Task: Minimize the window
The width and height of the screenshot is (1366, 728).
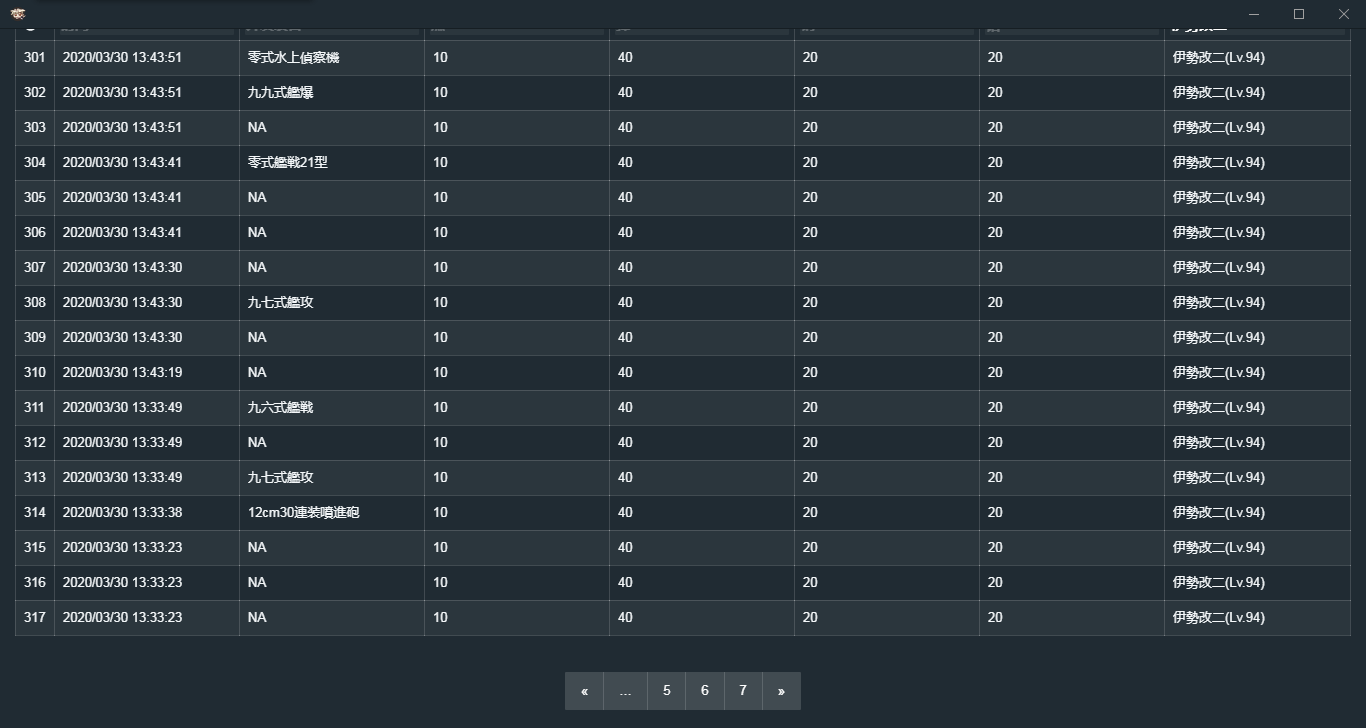Action: pos(1254,14)
